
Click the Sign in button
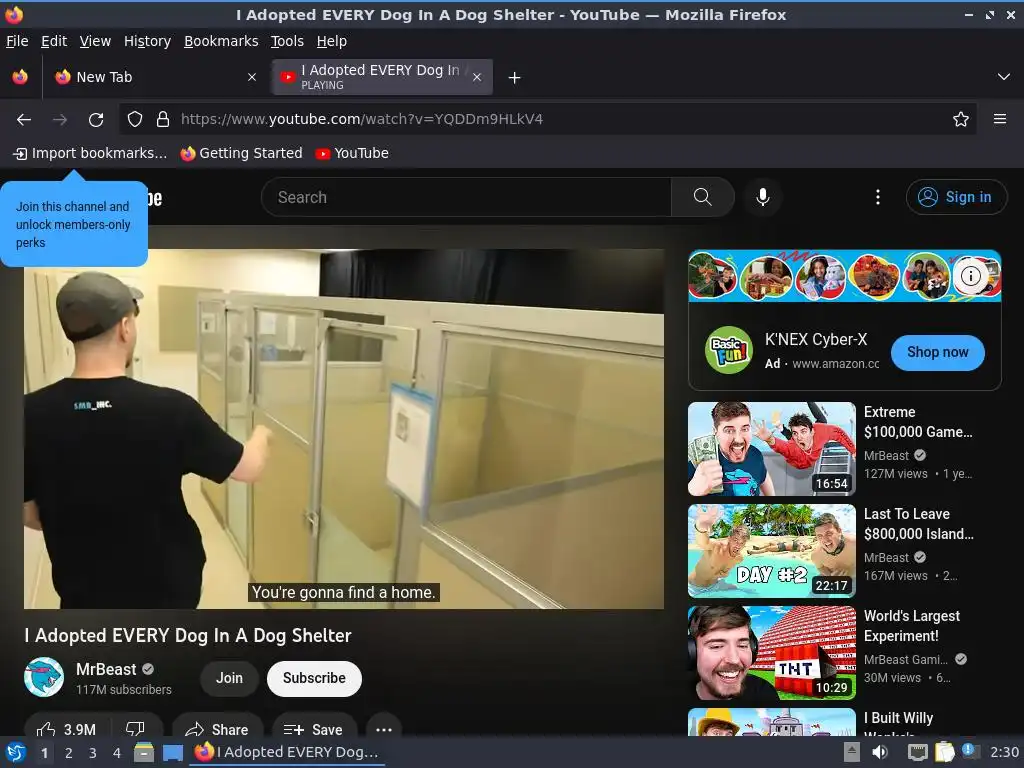click(x=956, y=197)
